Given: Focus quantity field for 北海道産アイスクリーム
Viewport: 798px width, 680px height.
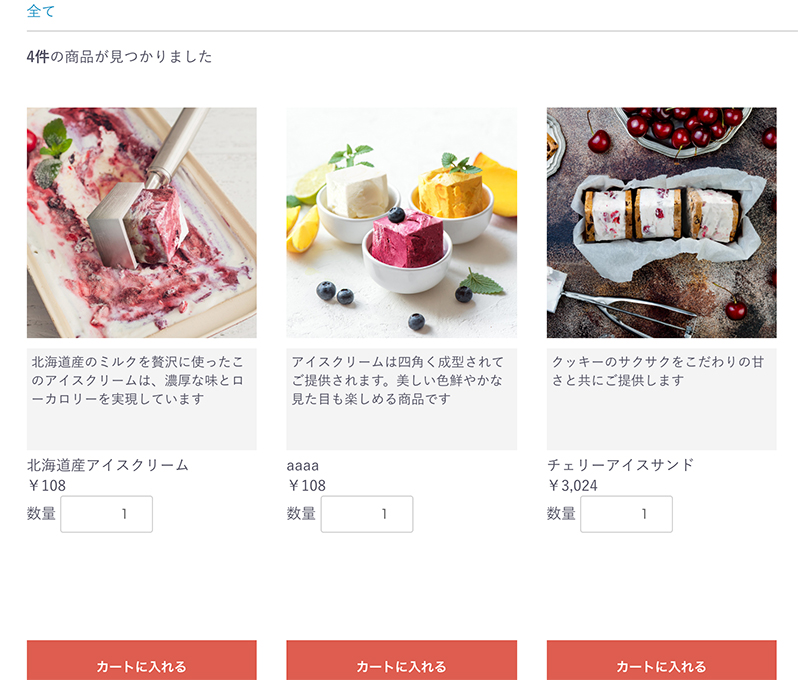Looking at the screenshot, I should pyautogui.click(x=106, y=514).
